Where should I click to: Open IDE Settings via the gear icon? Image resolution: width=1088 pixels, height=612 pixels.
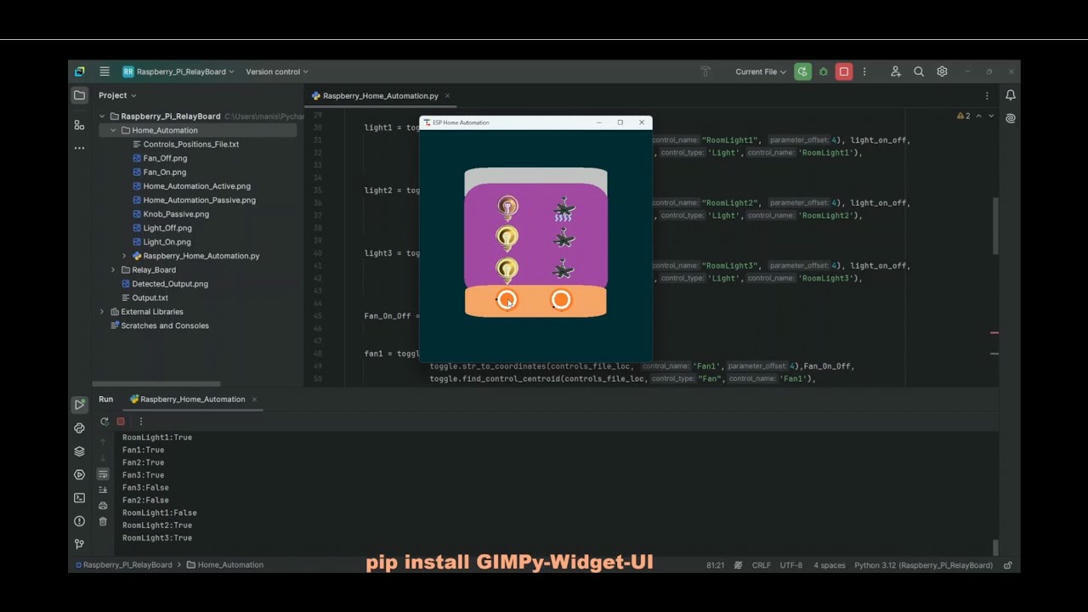click(941, 71)
